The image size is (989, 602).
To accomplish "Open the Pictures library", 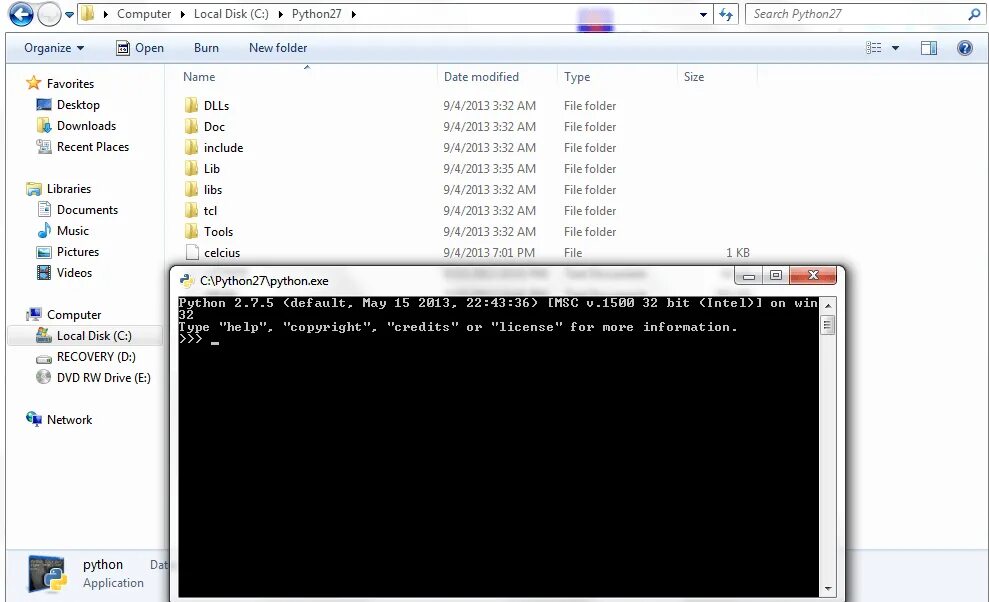I will 78,251.
